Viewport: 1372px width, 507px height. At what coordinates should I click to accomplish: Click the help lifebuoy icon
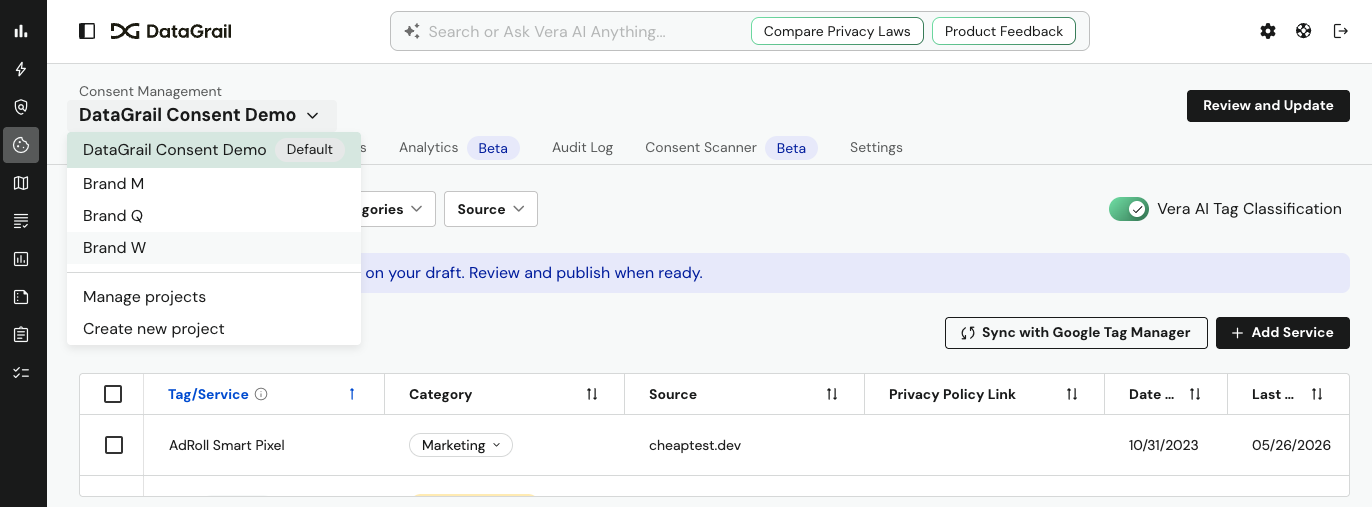pos(1304,31)
